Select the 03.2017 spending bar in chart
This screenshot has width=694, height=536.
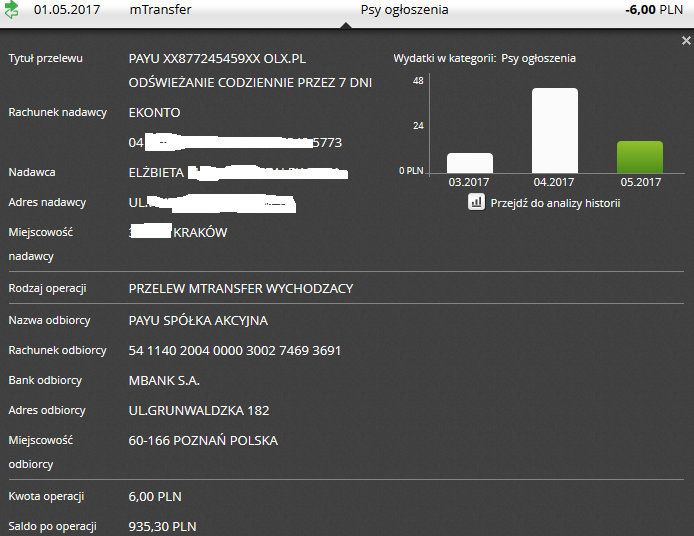(x=469, y=163)
